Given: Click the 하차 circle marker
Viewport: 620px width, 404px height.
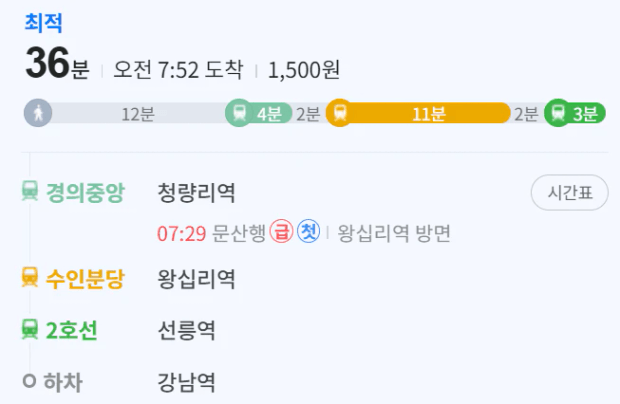Looking at the screenshot, I should [x=29, y=381].
